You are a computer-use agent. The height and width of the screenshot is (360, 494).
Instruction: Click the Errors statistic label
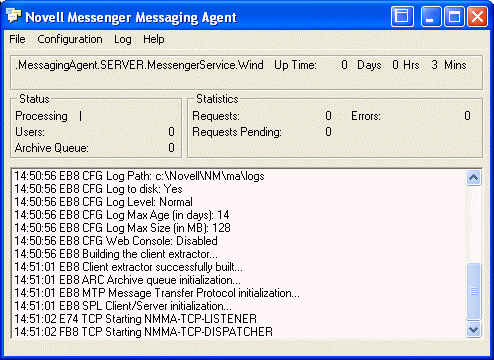point(366,116)
